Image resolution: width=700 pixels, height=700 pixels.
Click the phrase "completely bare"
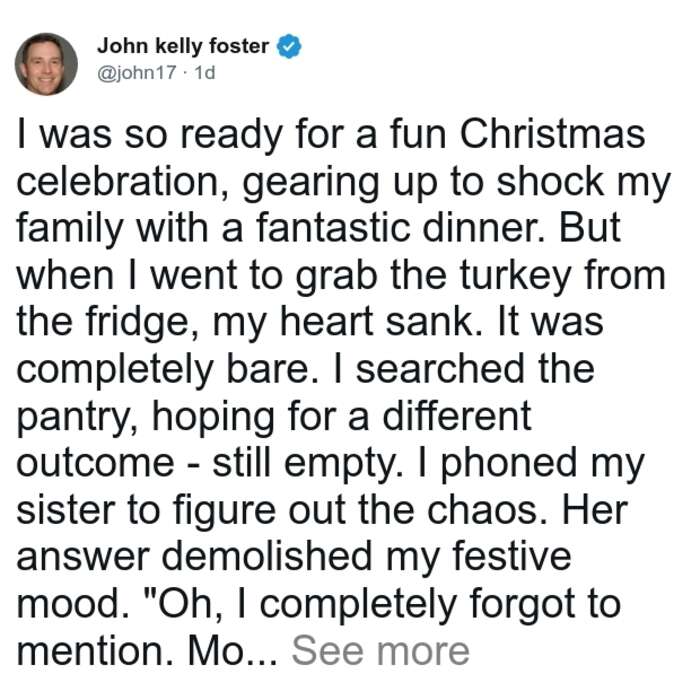click(x=162, y=370)
